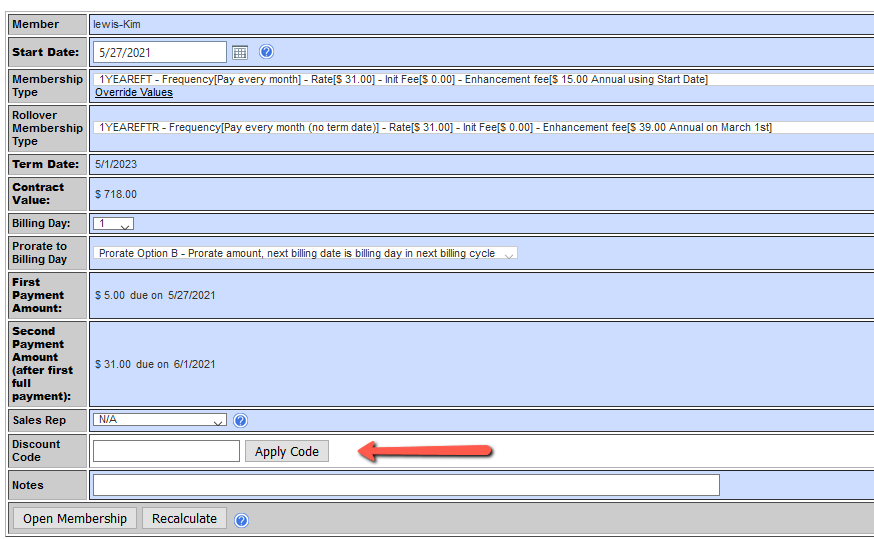Open the Start Date calendar picker
874x539 pixels.
tap(240, 52)
